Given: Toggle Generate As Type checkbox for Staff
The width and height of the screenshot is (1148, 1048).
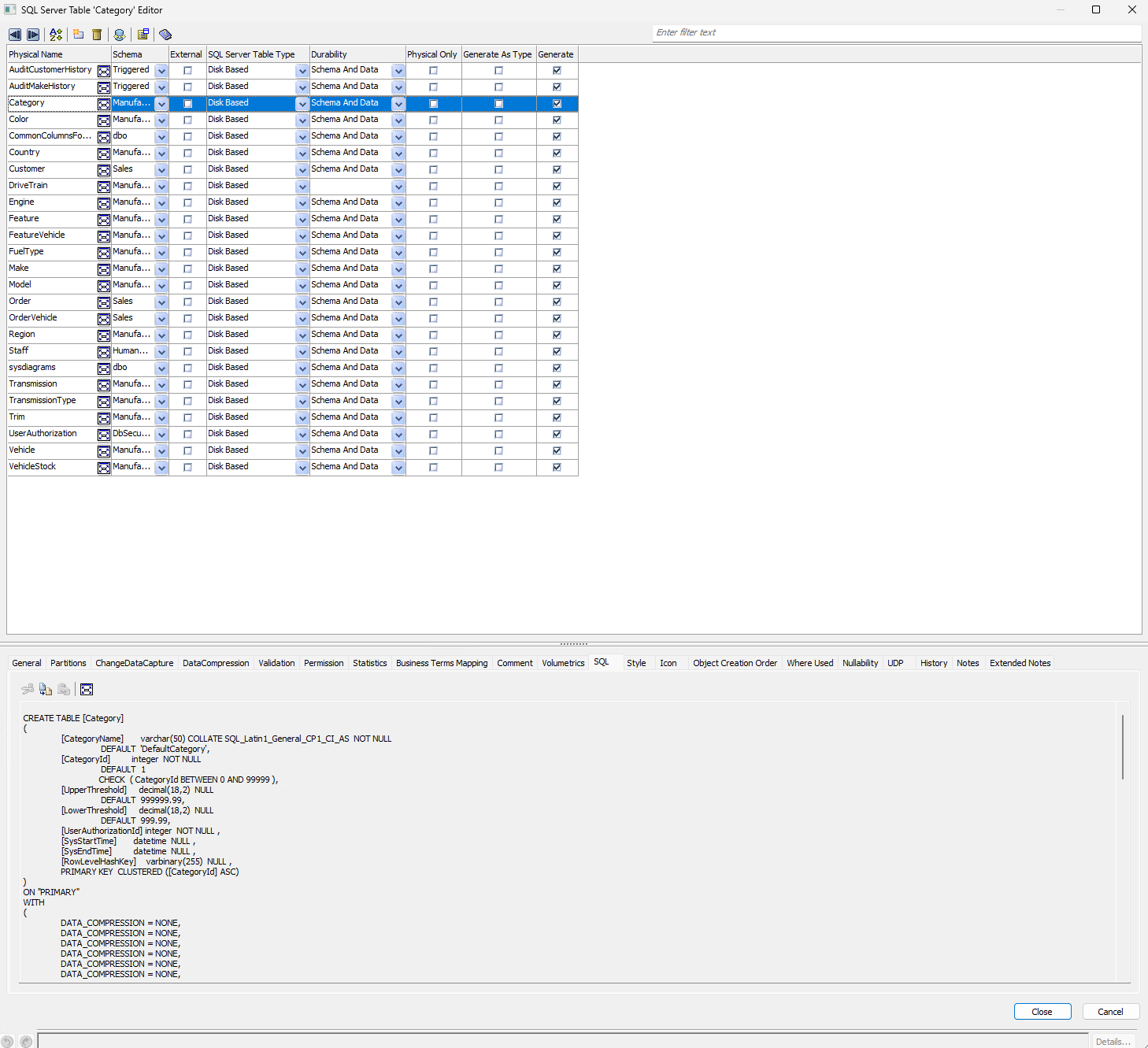Looking at the screenshot, I should [x=498, y=352].
